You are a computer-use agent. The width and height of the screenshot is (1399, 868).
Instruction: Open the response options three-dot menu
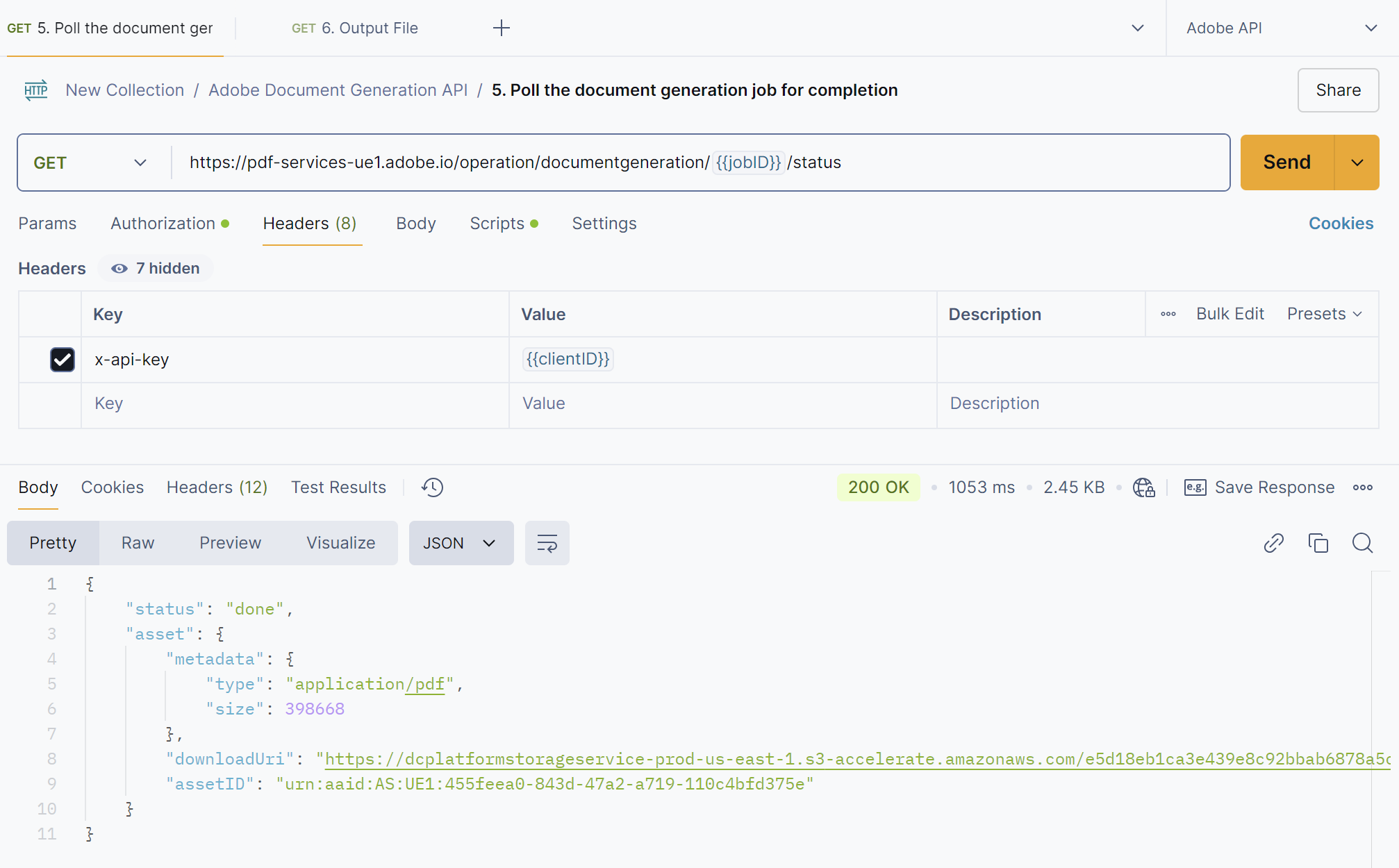(x=1363, y=487)
